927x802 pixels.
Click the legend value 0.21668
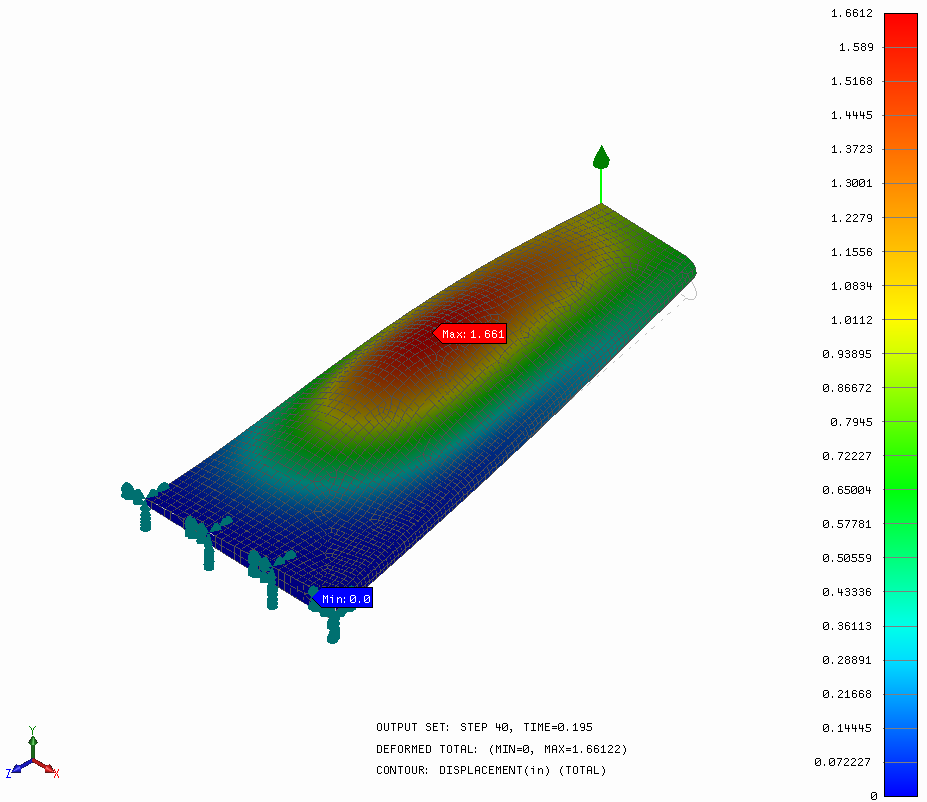coord(847,694)
